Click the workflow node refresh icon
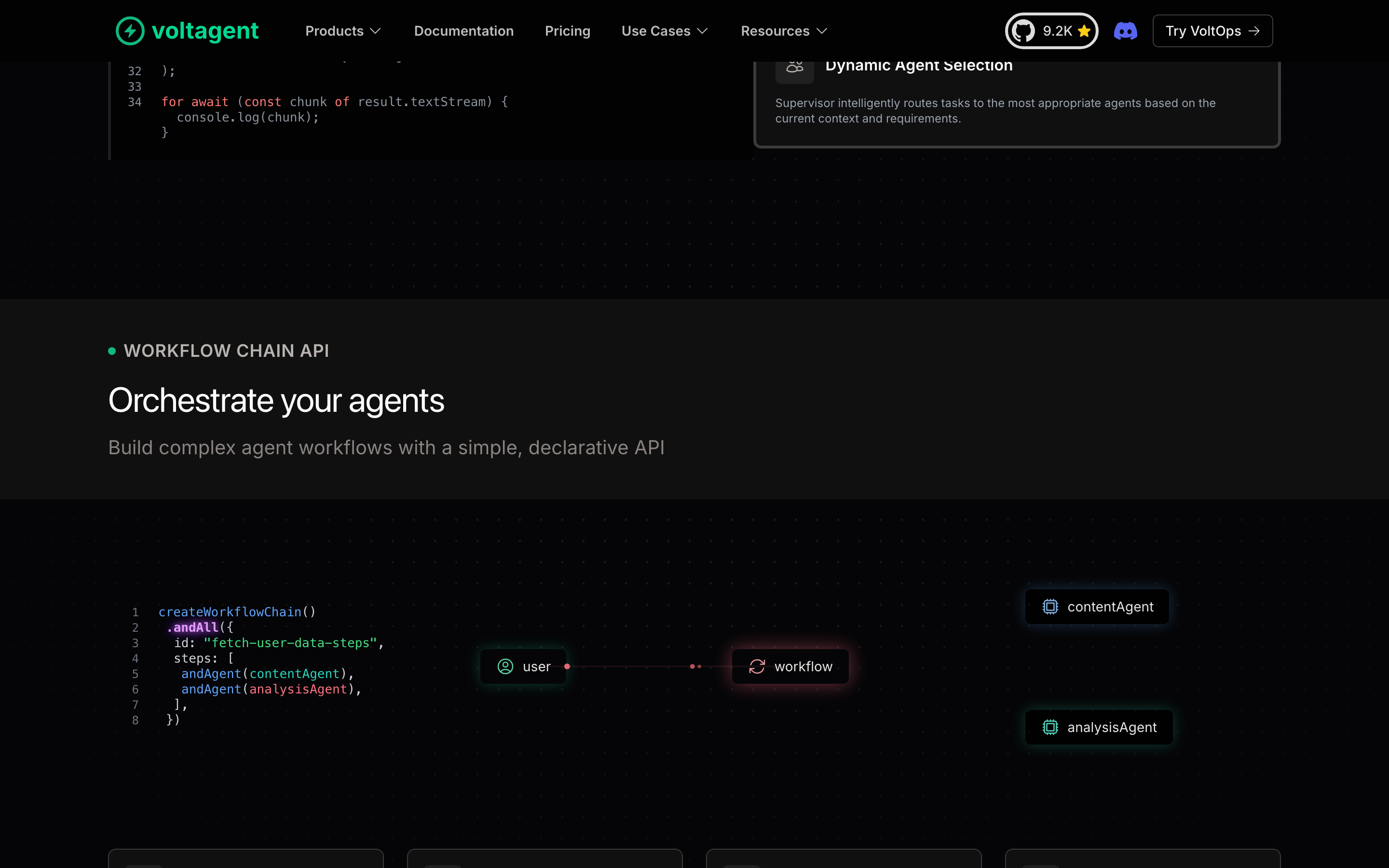 coord(757,666)
